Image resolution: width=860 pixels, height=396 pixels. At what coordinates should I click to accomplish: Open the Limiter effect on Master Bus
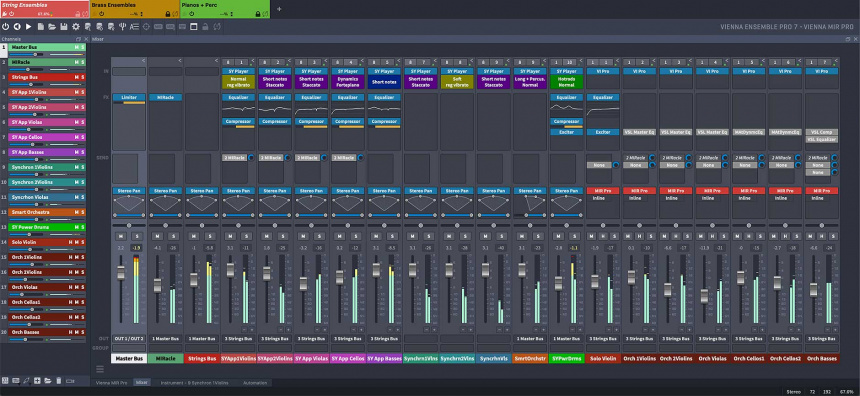click(129, 97)
